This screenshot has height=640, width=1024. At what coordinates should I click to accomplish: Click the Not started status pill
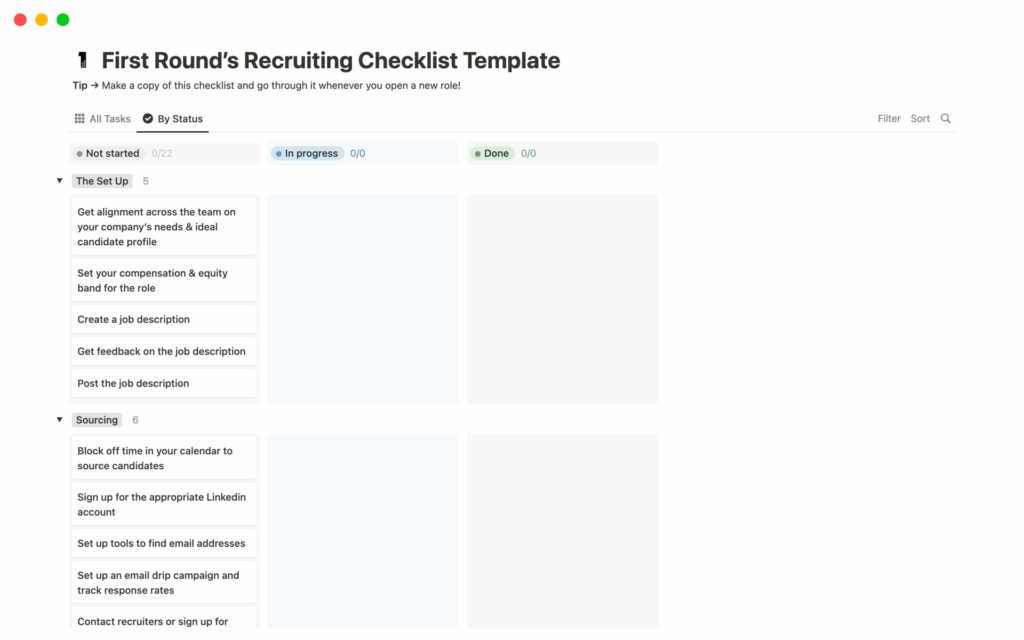[108, 153]
